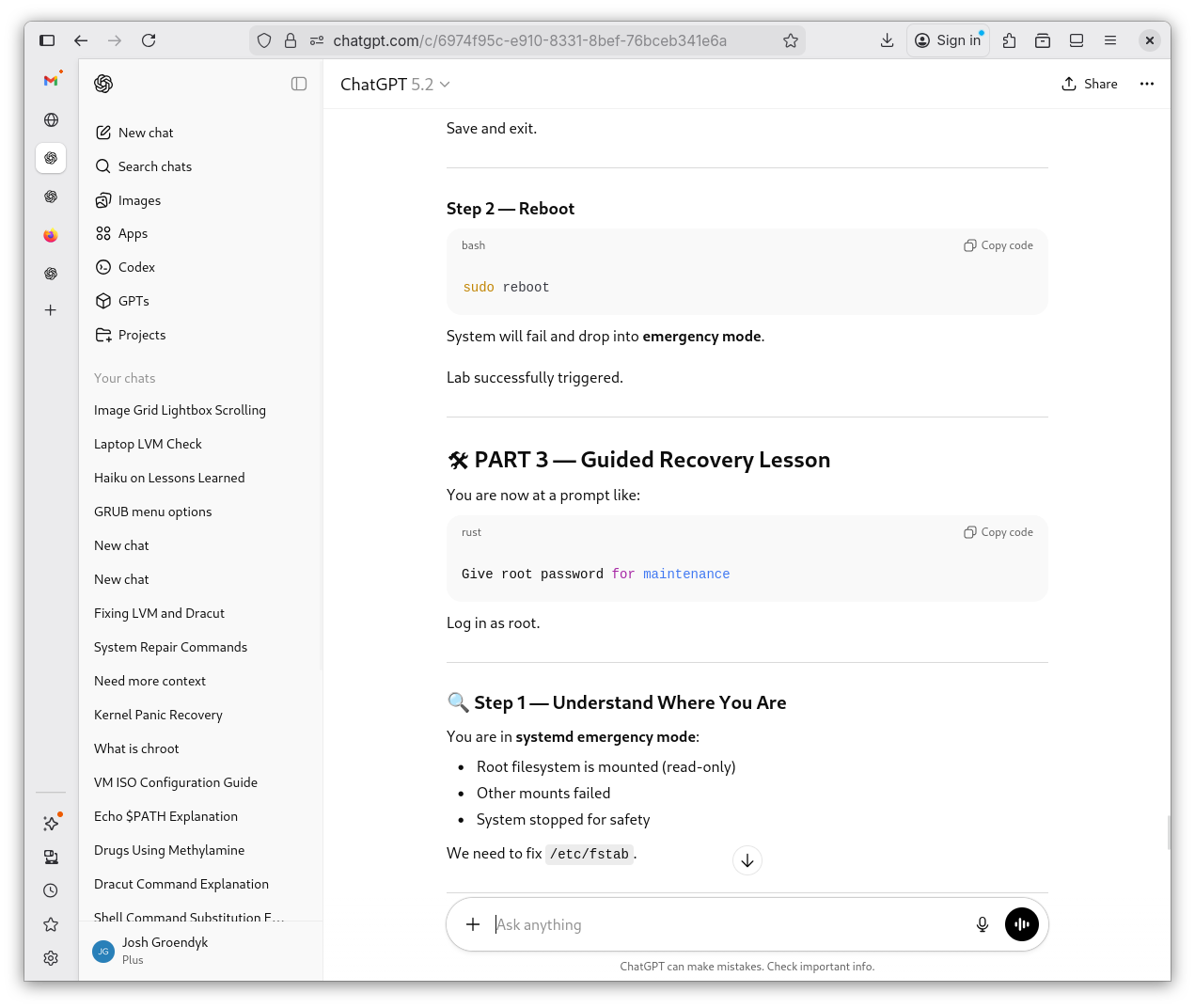
Task: Open the three-dots conversation options menu
Action: (1146, 84)
